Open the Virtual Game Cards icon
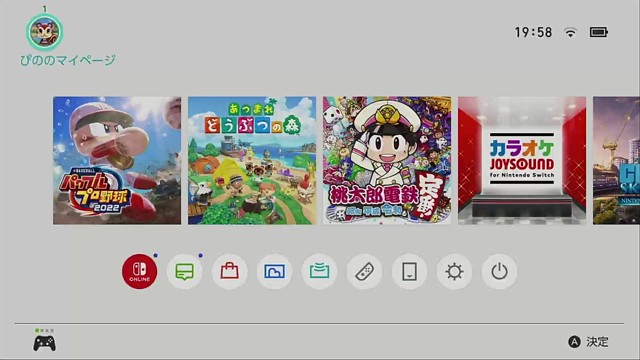 tap(409, 271)
